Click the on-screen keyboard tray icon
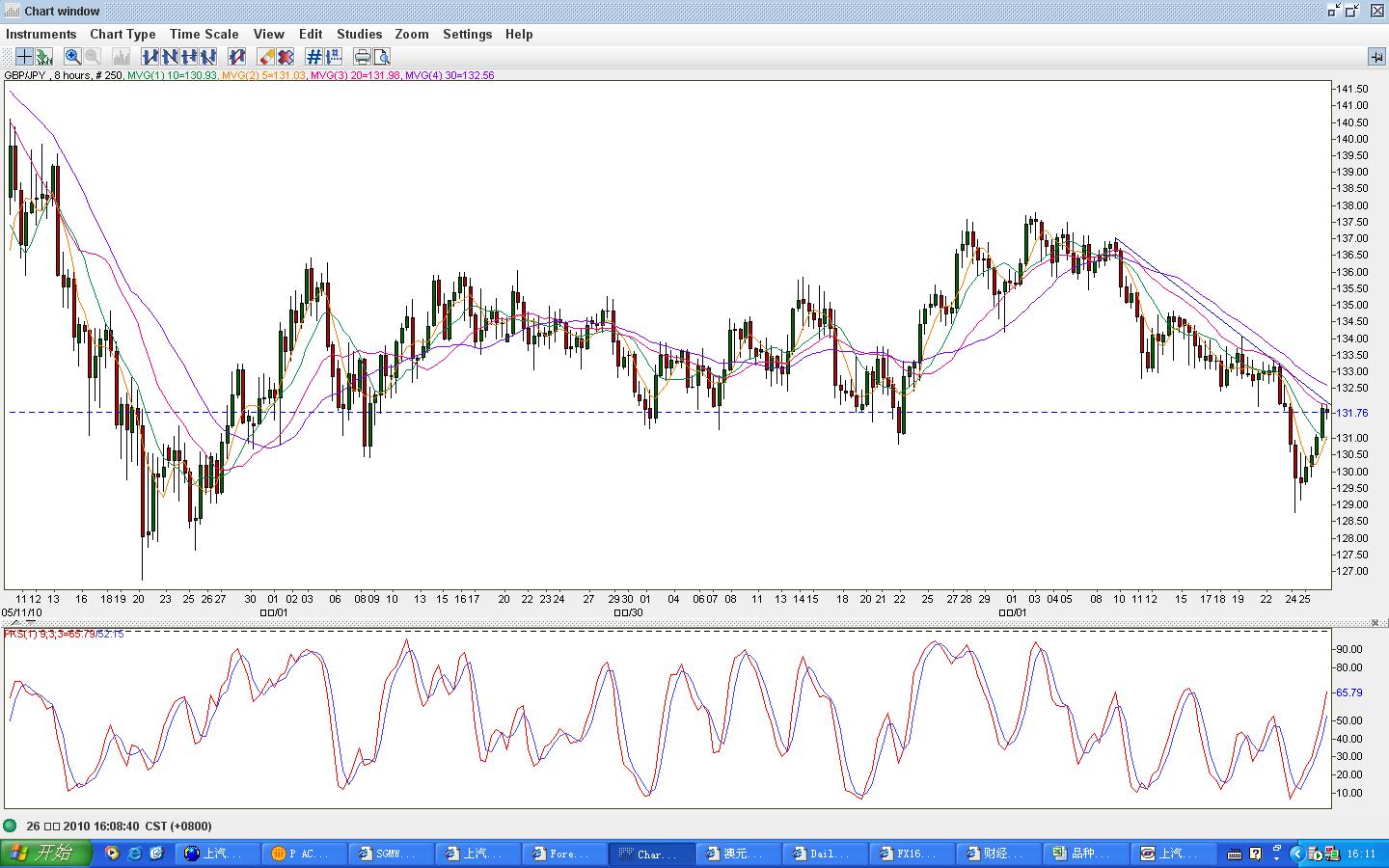 tap(1234, 854)
